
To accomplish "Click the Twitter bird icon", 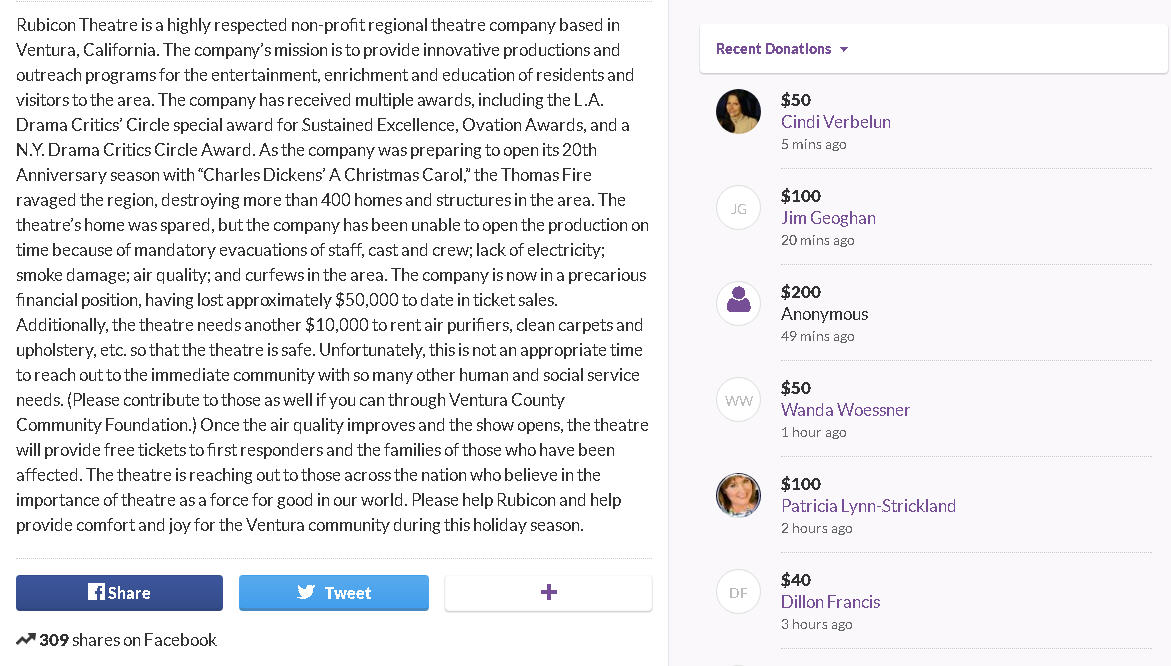I will coord(306,592).
